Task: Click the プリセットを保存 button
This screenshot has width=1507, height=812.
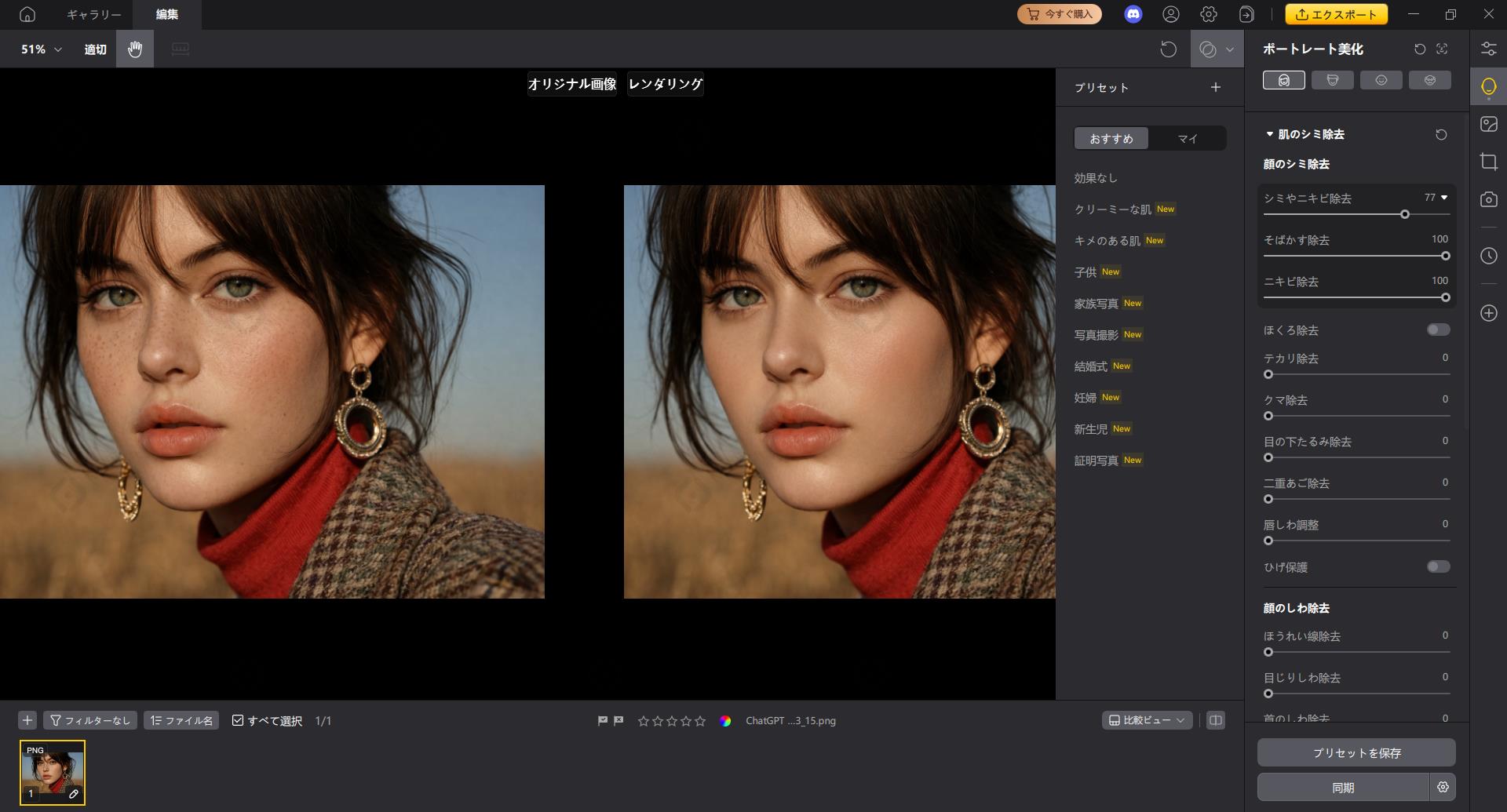Action: (x=1356, y=752)
